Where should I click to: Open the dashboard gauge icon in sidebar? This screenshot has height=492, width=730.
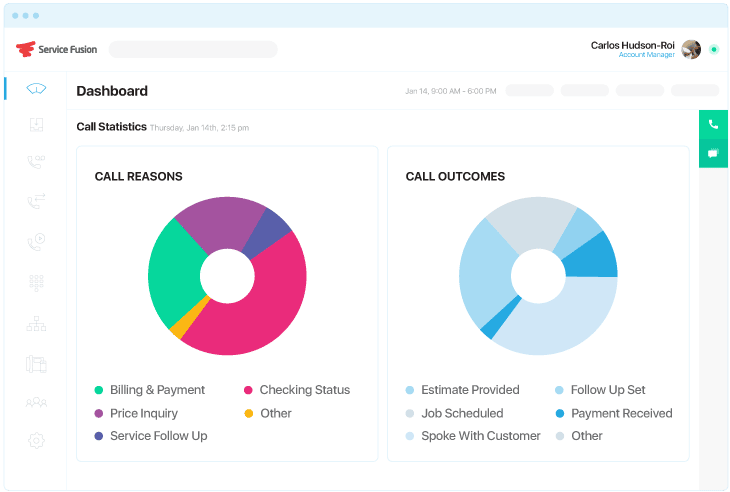36,89
